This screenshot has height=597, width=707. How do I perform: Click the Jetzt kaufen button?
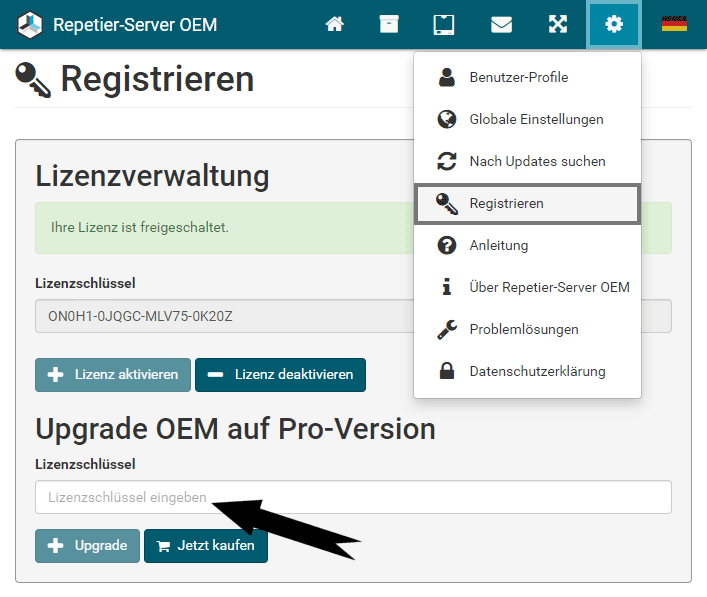point(206,546)
